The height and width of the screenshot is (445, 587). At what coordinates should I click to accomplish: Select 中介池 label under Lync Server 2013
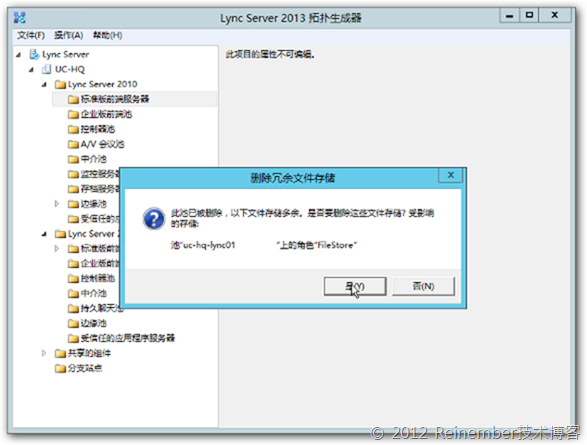click(x=94, y=293)
